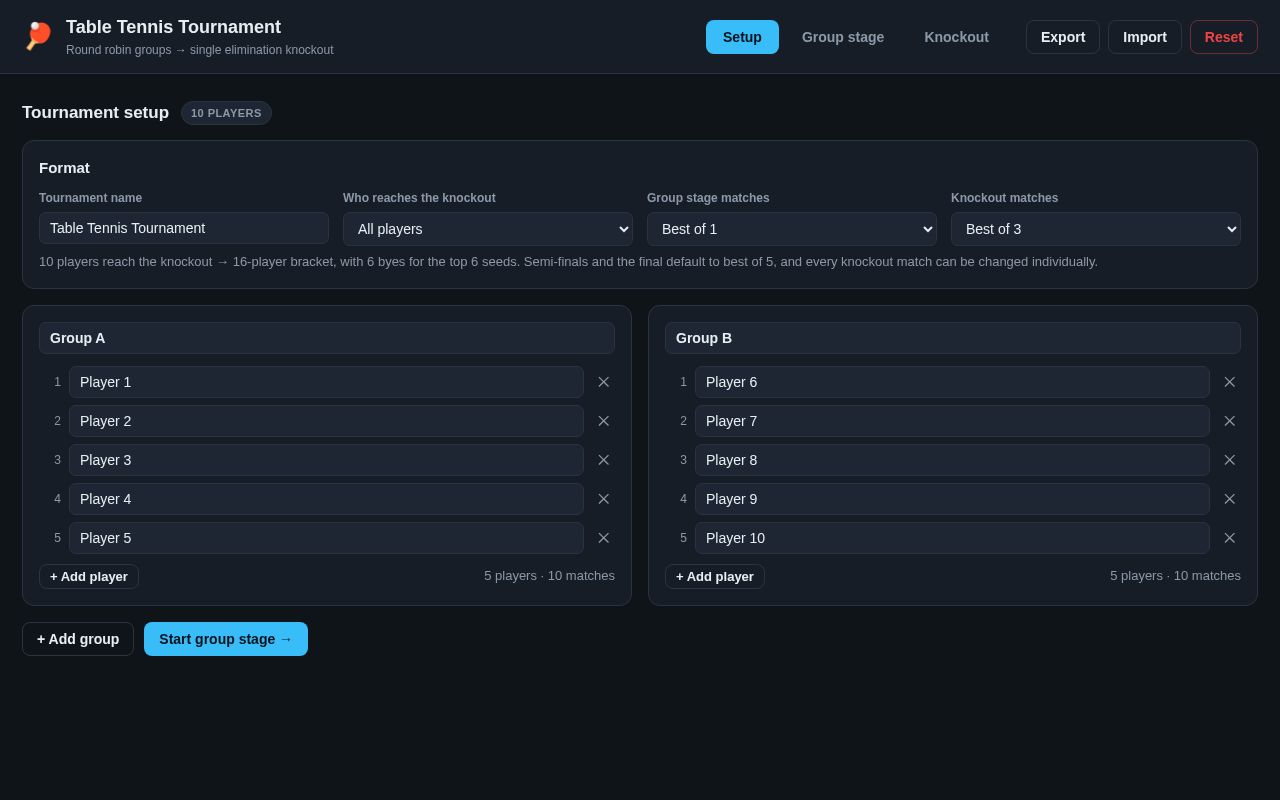Focus the Player 9 name field
The width and height of the screenshot is (1280, 800).
click(x=952, y=499)
